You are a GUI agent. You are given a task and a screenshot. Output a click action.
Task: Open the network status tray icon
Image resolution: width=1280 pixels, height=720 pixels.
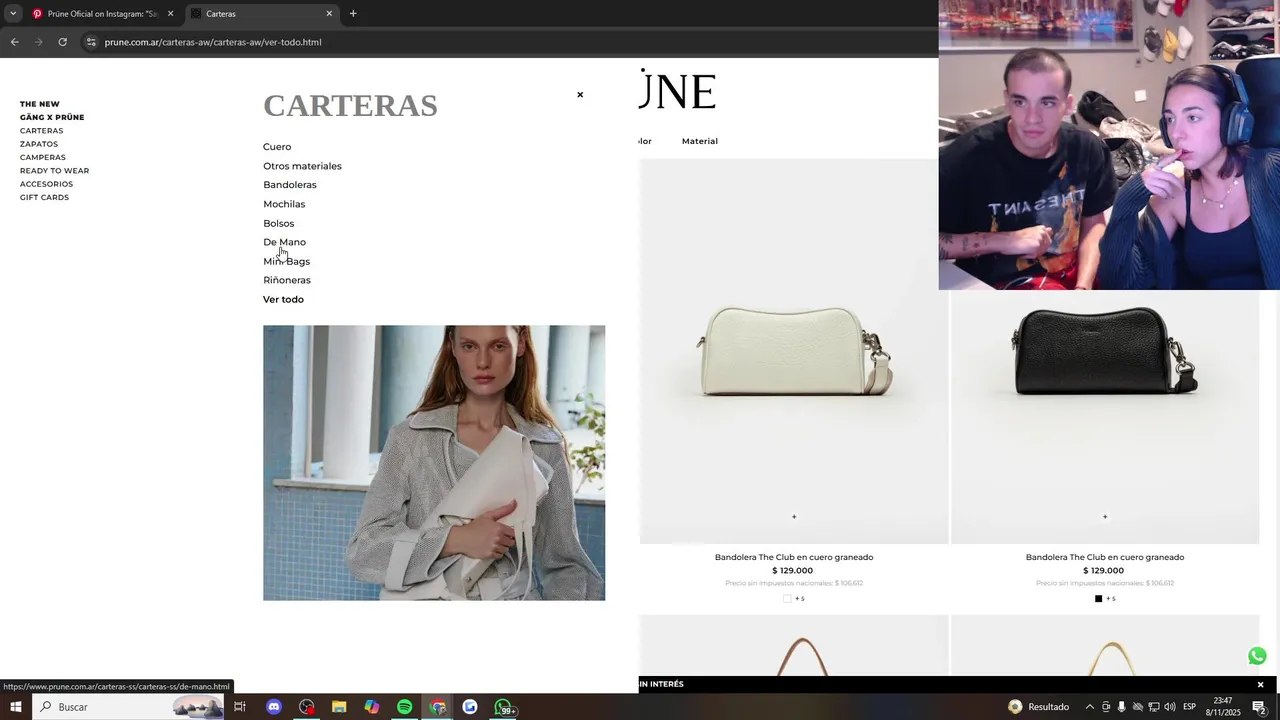[x=1153, y=707]
